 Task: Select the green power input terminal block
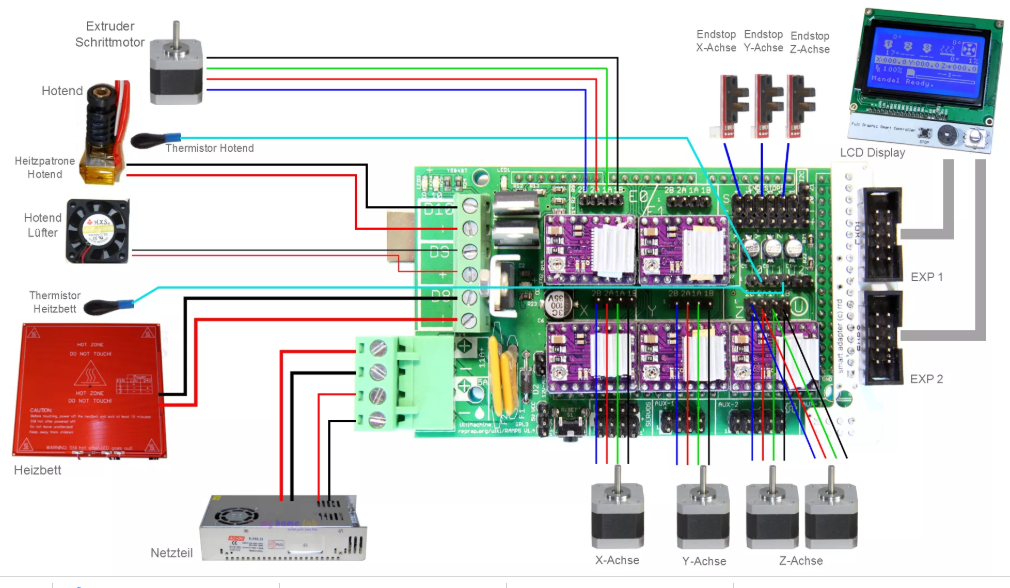coord(386,383)
